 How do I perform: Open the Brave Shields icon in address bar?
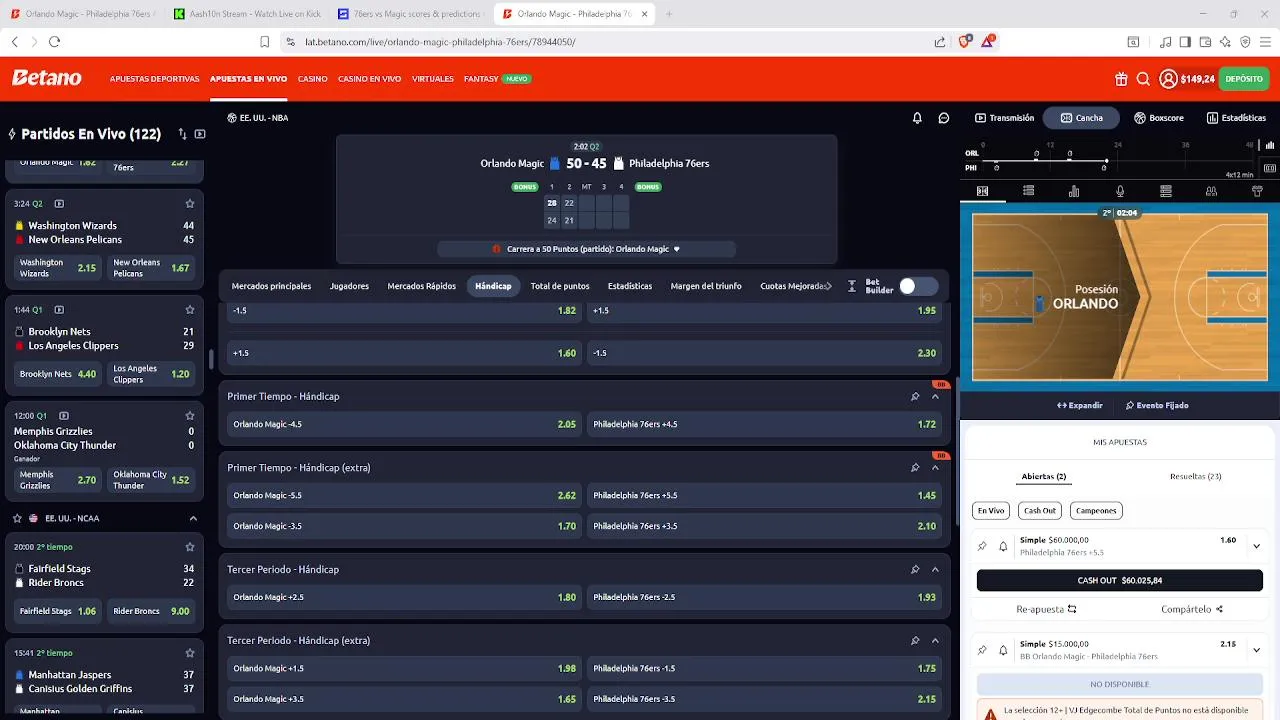click(965, 42)
